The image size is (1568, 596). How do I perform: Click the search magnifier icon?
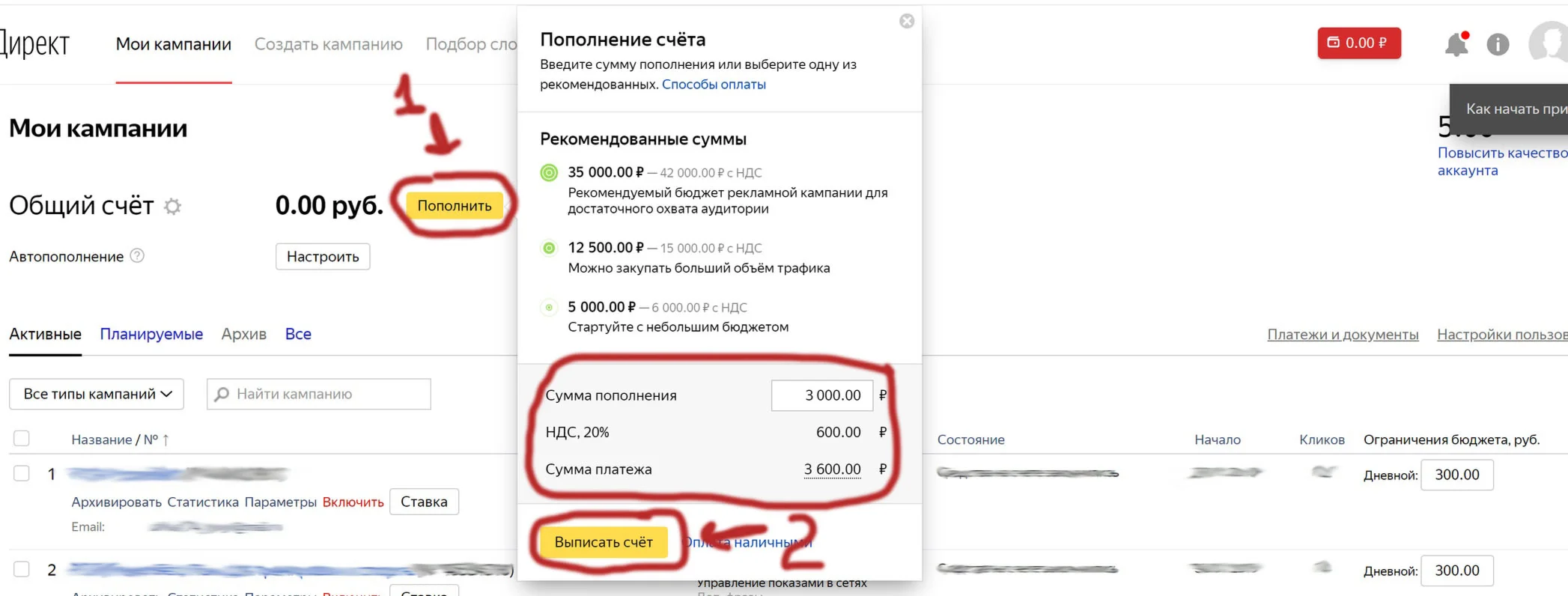click(x=222, y=395)
